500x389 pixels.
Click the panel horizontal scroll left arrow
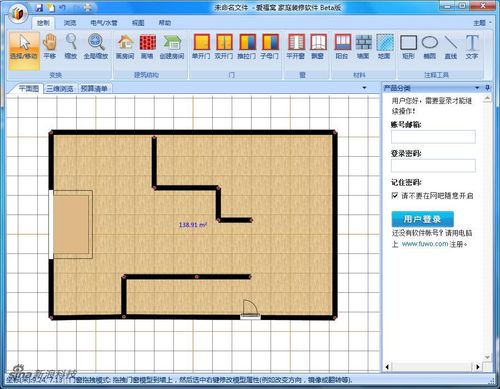[x=387, y=367]
